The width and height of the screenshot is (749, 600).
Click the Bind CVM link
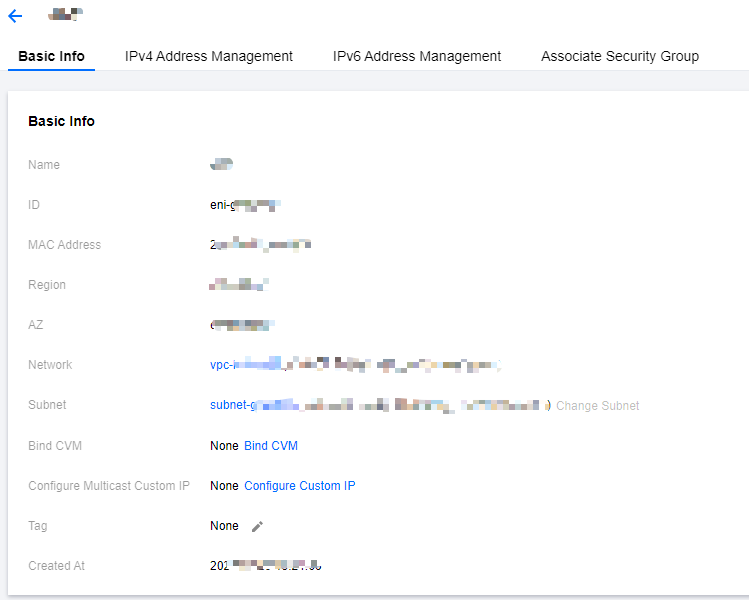coord(271,446)
